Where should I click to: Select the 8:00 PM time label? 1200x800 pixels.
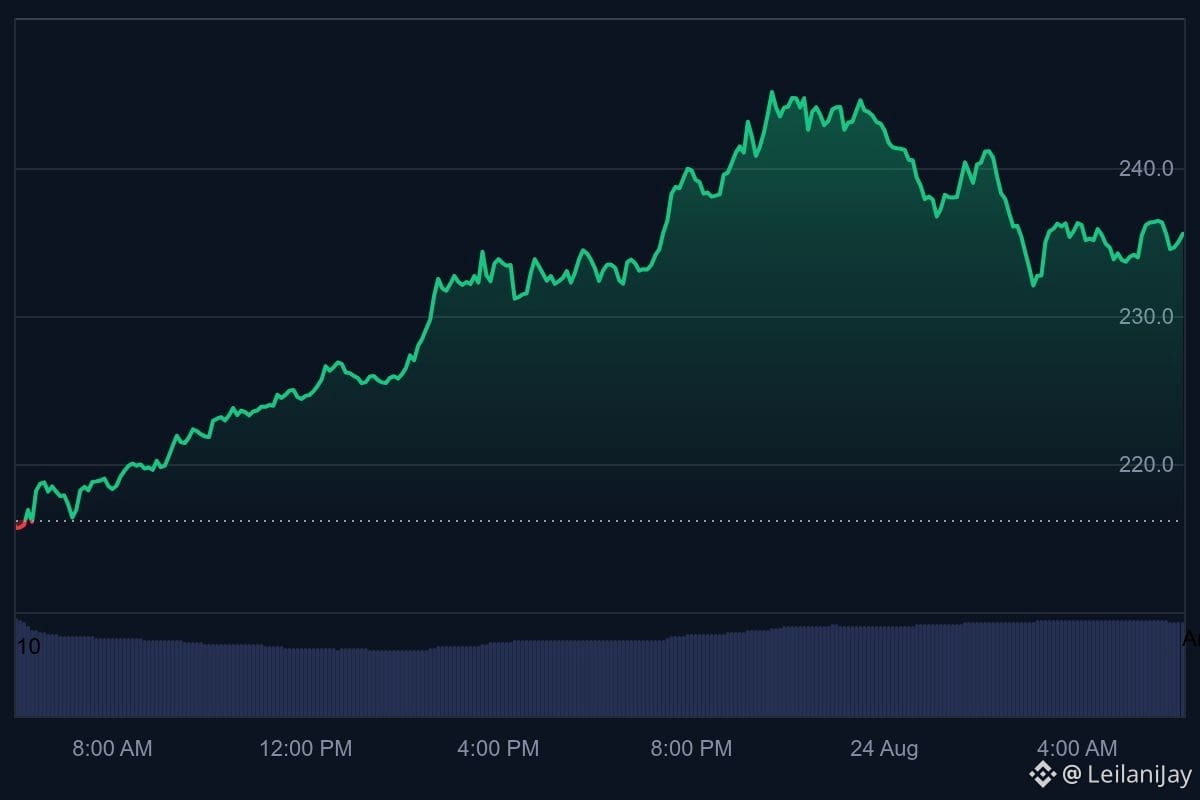692,749
